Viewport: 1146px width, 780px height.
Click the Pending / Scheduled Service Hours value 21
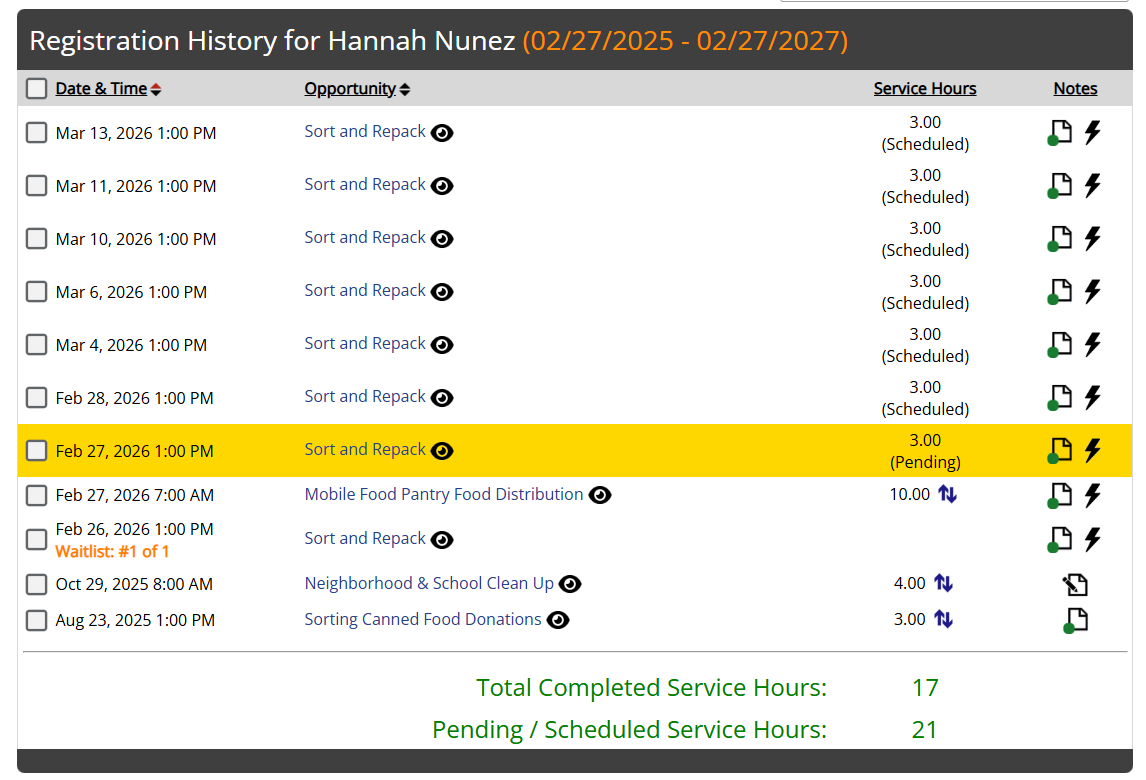[925, 730]
